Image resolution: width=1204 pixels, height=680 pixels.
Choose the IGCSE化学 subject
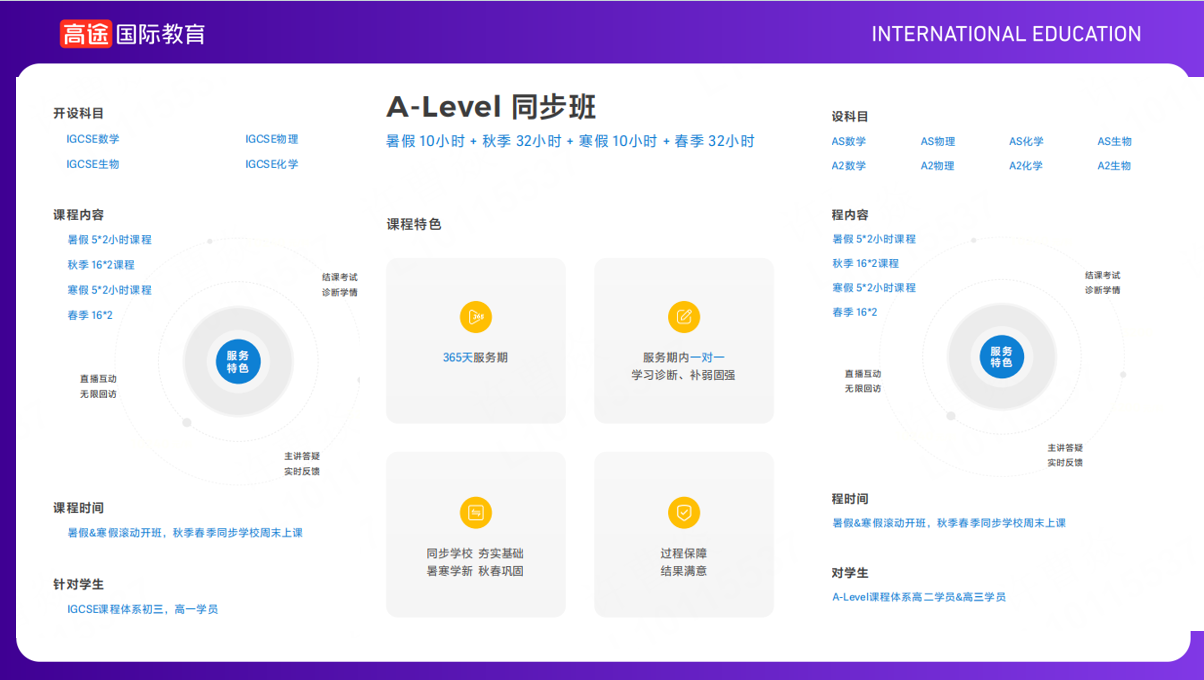272,164
